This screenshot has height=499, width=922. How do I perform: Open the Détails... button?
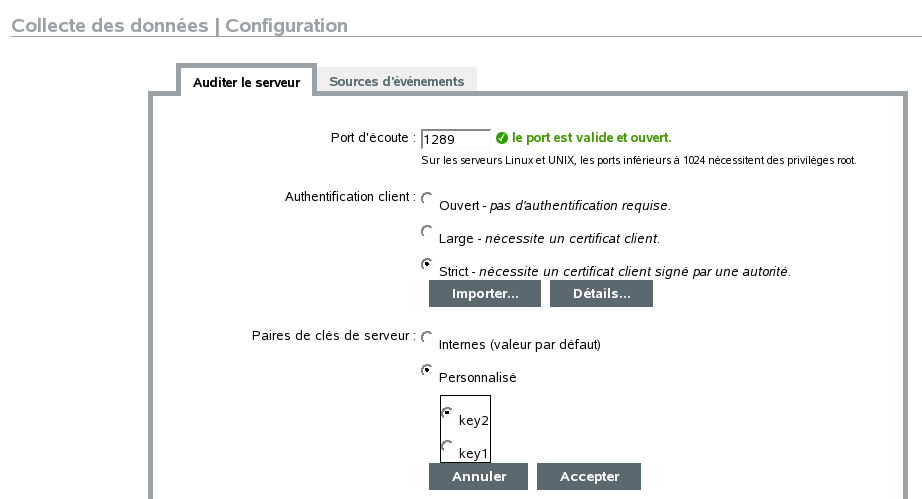pyautogui.click(x=601, y=294)
